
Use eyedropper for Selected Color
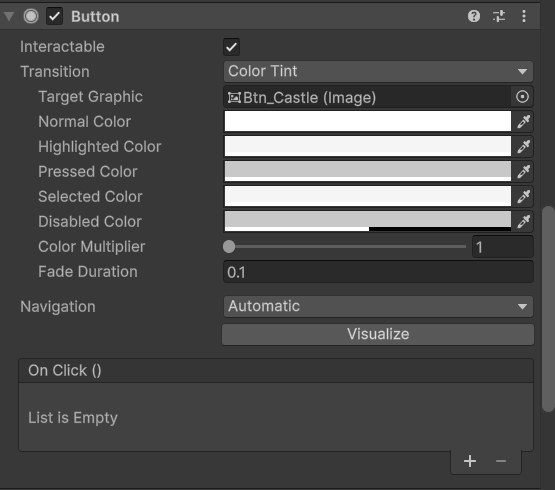(523, 196)
